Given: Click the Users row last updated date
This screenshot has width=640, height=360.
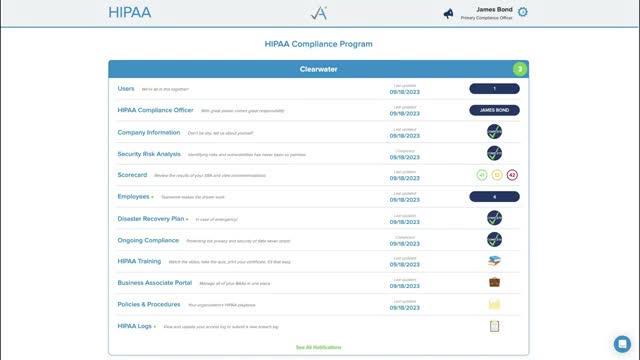Looking at the screenshot, I should (x=404, y=92).
